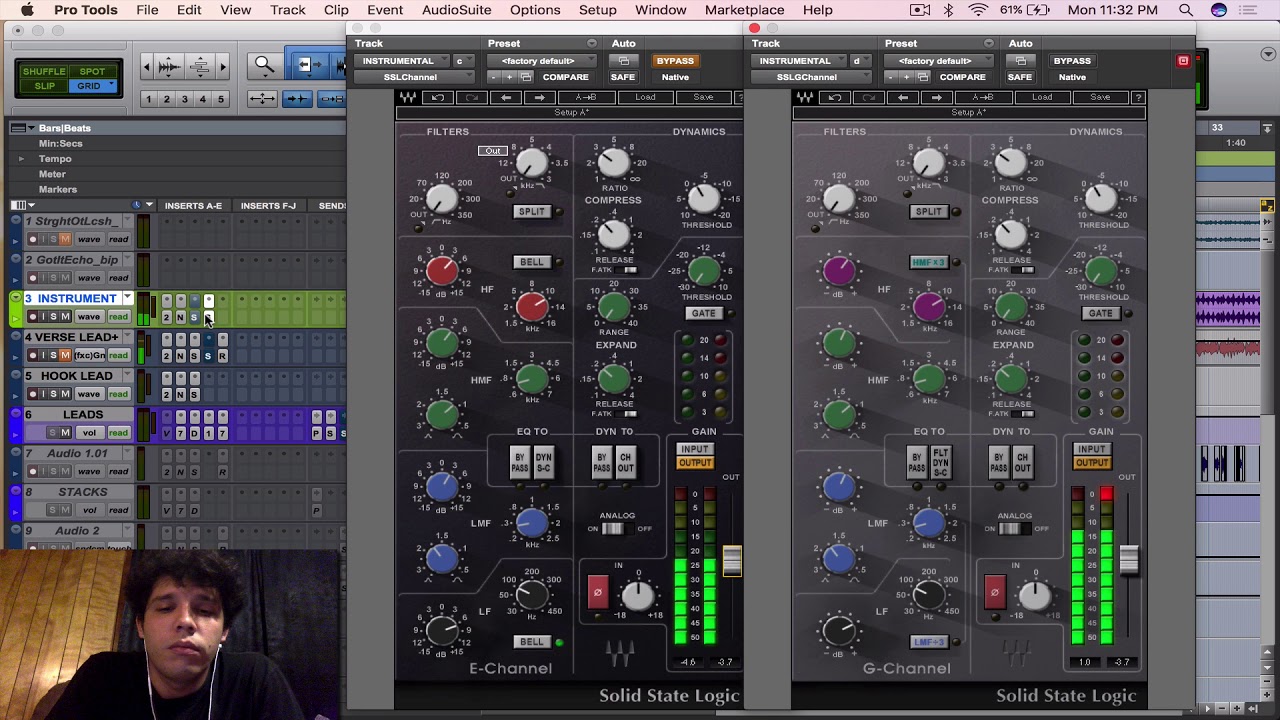Click the Wi-Fi status icon
Viewport: 1280px width, 720px height.
tap(978, 10)
